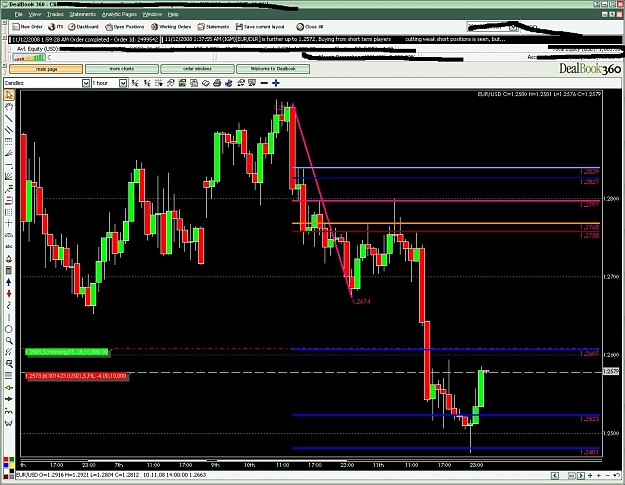The image size is (625, 485).
Task: Switch to the order windows tab
Action: click(197, 69)
